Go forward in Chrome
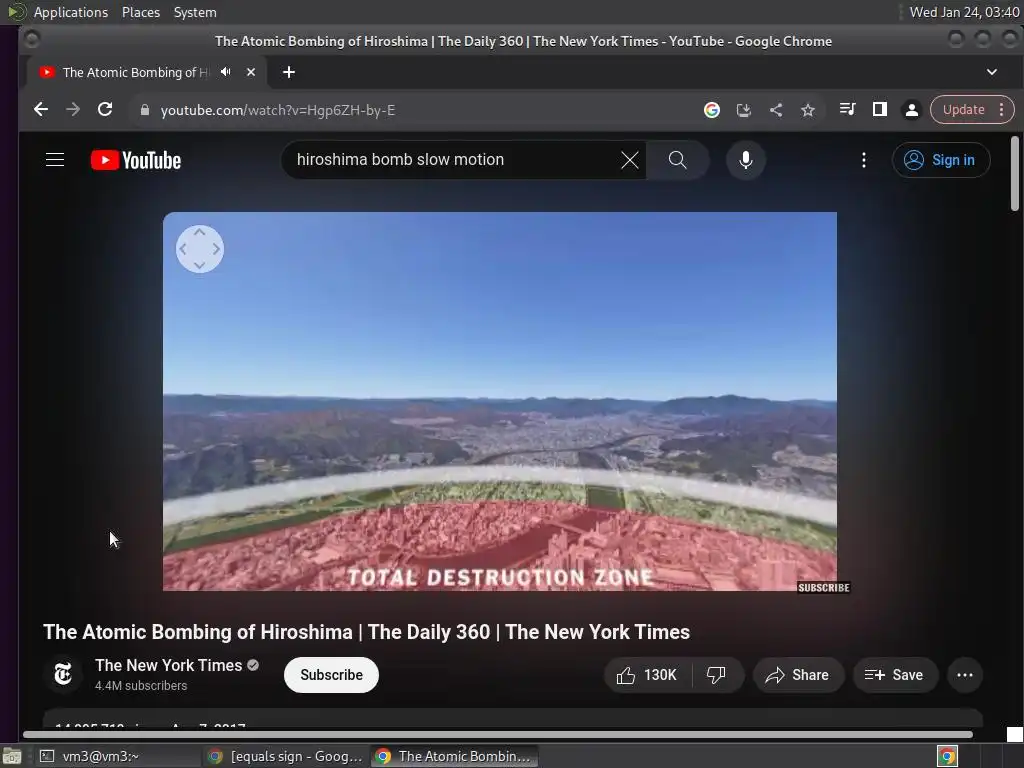The width and height of the screenshot is (1024, 768). coord(73,110)
